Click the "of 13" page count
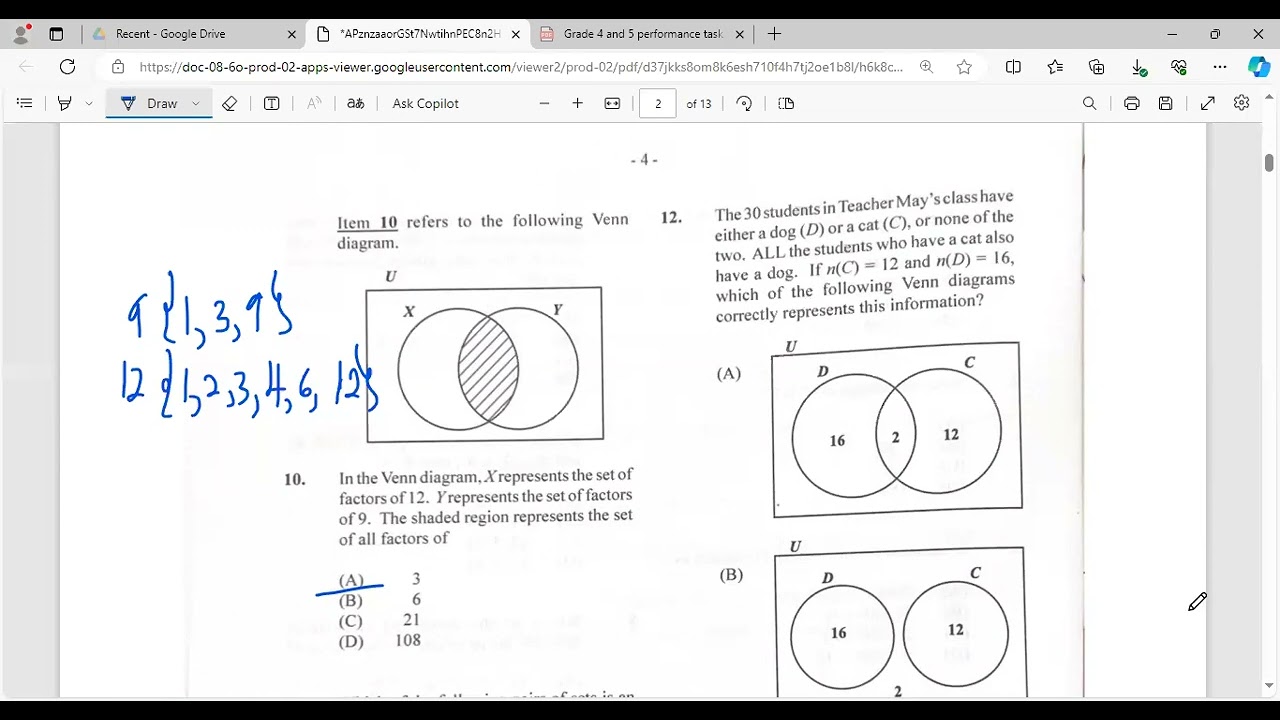 coord(699,104)
